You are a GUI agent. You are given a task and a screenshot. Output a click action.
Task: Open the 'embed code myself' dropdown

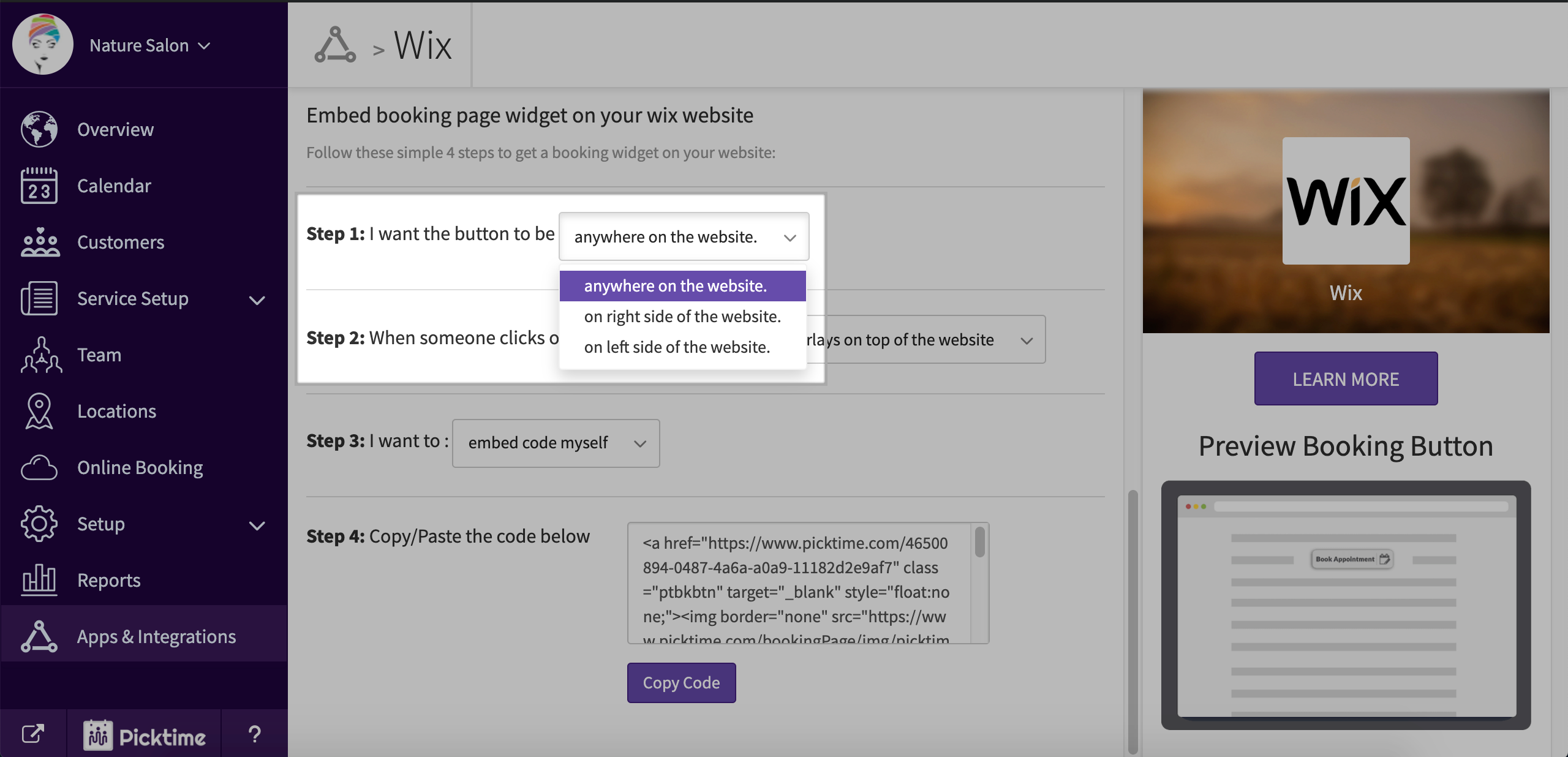click(556, 443)
